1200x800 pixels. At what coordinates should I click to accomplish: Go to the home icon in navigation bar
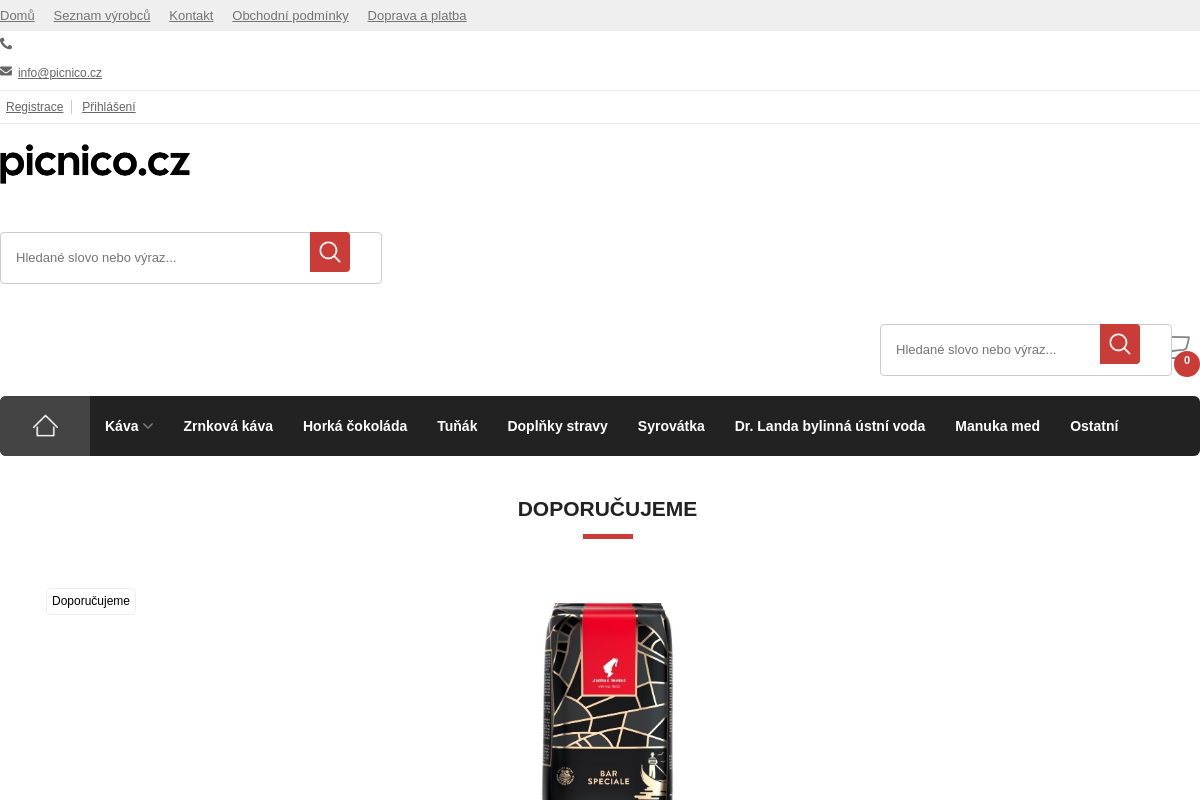coord(45,426)
